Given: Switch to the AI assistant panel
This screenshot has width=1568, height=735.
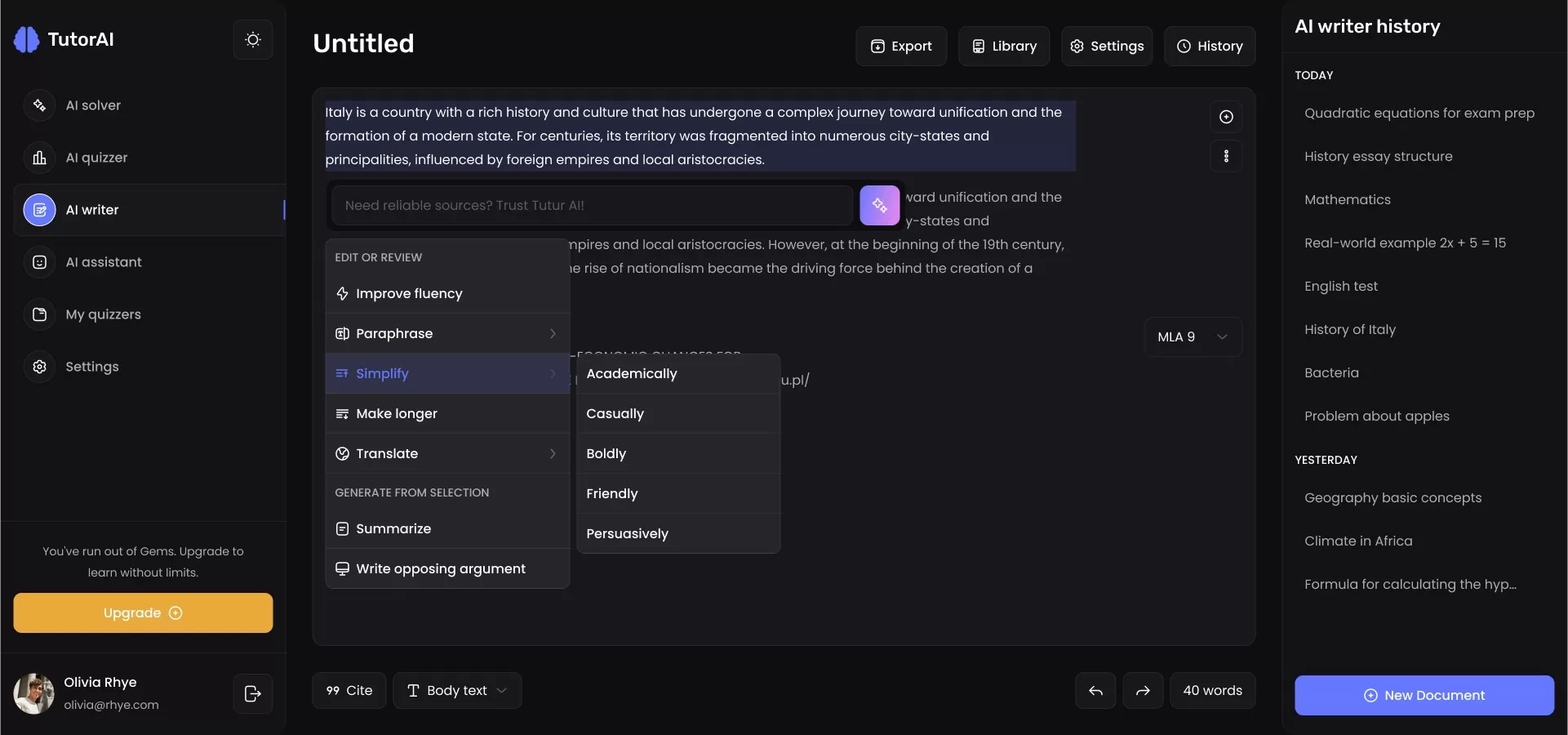Looking at the screenshot, I should pos(103,262).
